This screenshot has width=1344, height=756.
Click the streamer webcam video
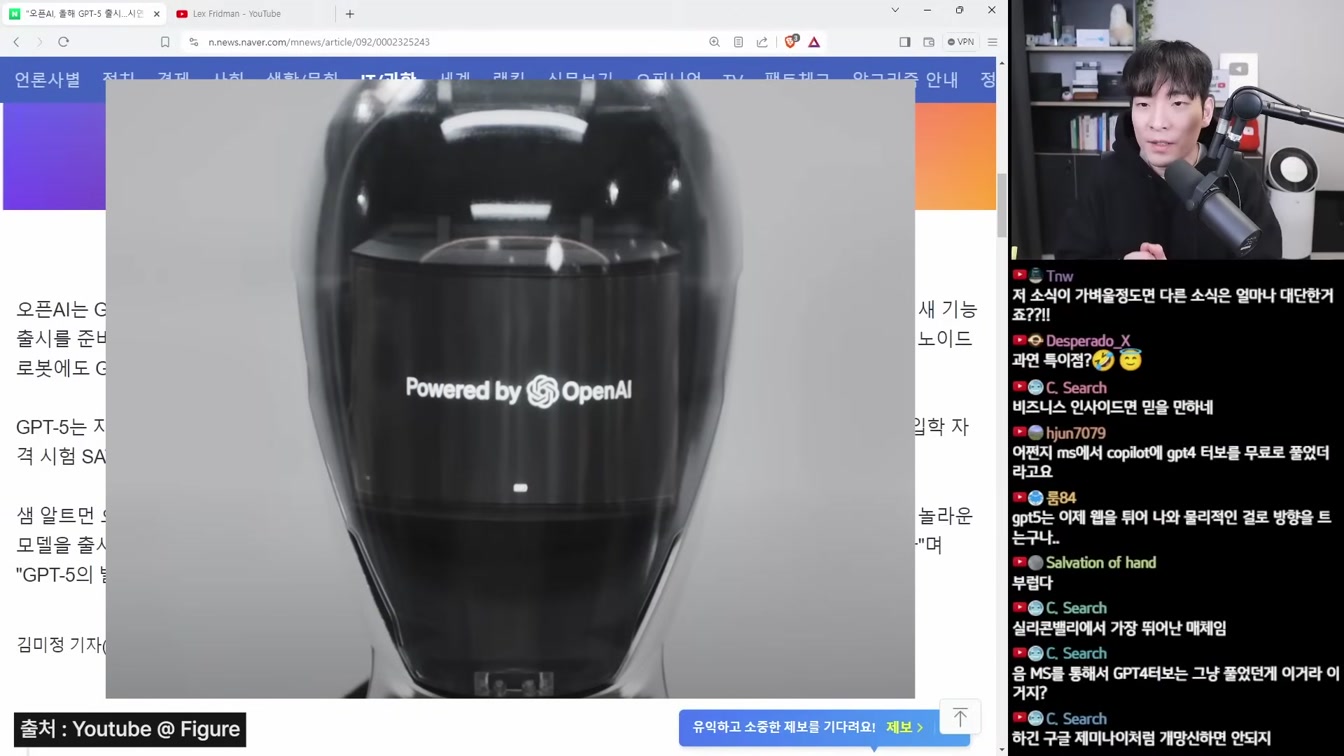pos(1176,130)
